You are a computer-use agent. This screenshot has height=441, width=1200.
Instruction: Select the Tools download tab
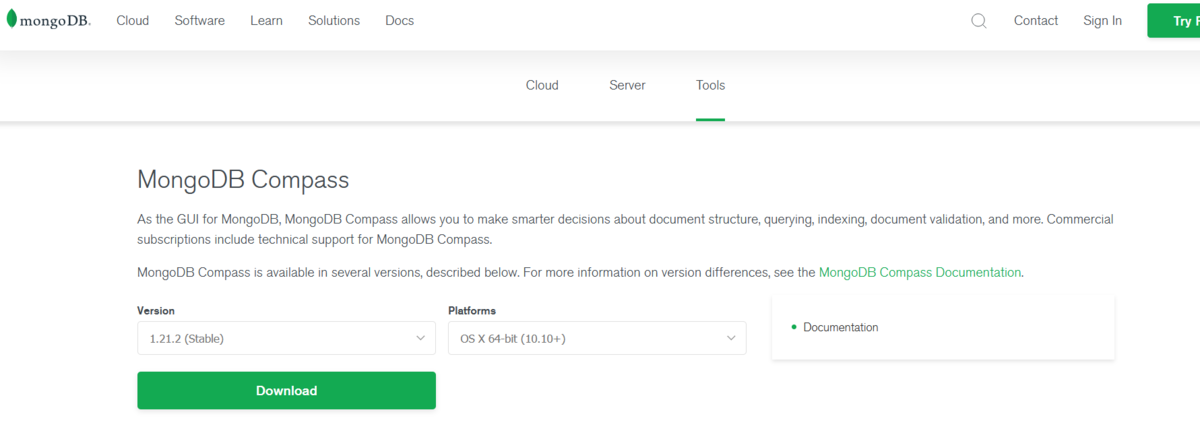(x=711, y=85)
